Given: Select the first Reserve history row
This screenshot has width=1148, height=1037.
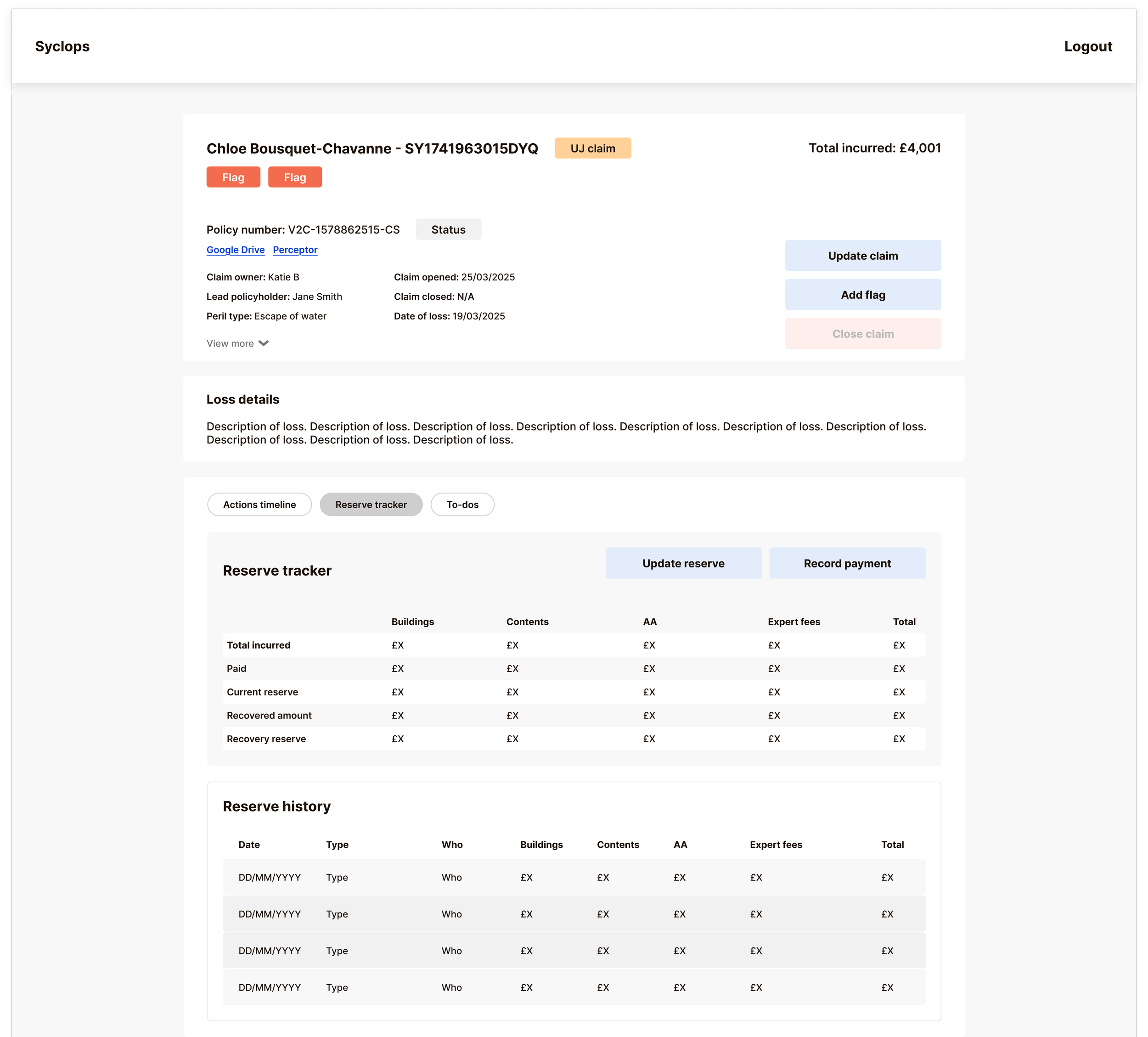Looking at the screenshot, I should 574,877.
